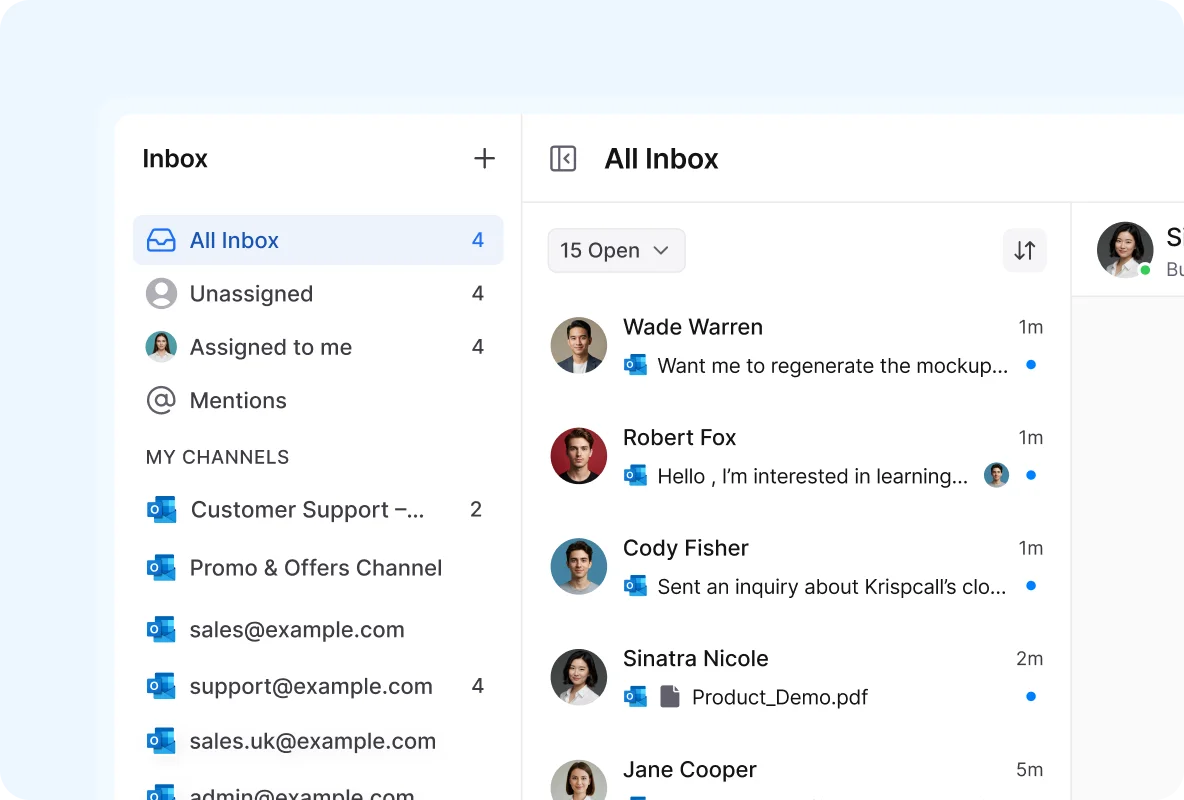This screenshot has height=800, width=1184.
Task: Collapse the sidebar panel icon beside All Inbox
Action: tap(563, 159)
